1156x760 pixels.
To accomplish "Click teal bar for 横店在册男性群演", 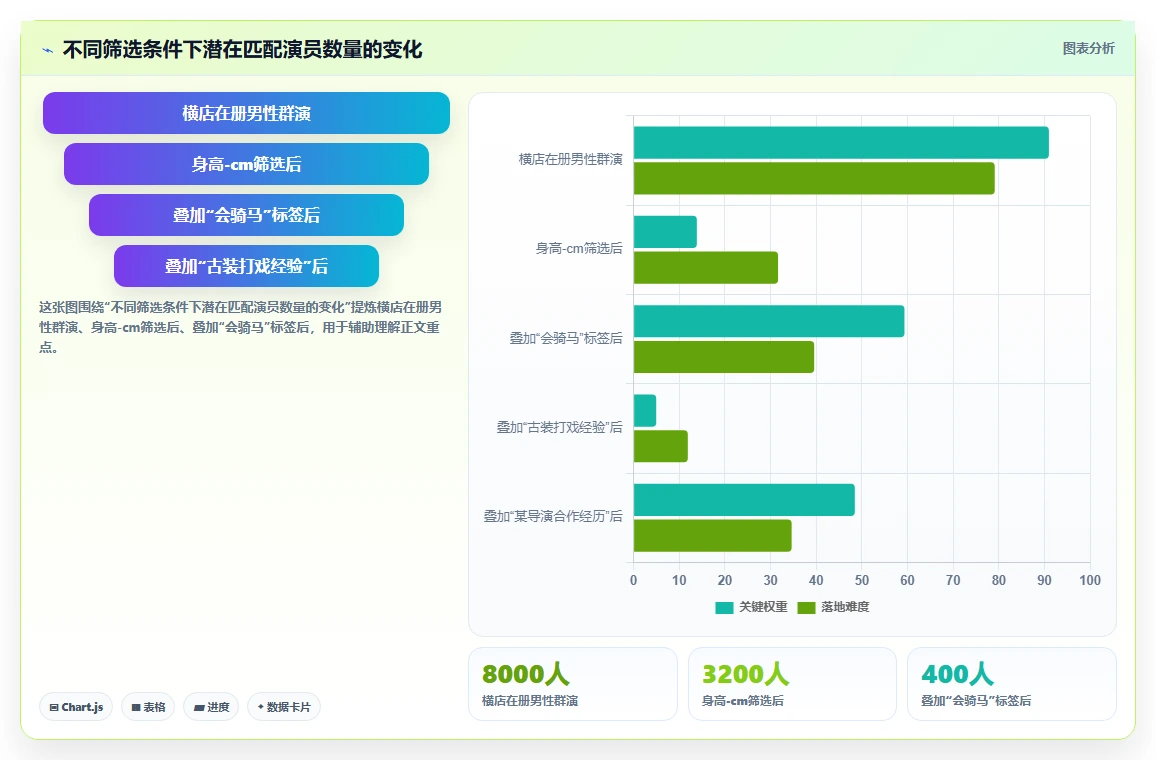I will (x=841, y=142).
